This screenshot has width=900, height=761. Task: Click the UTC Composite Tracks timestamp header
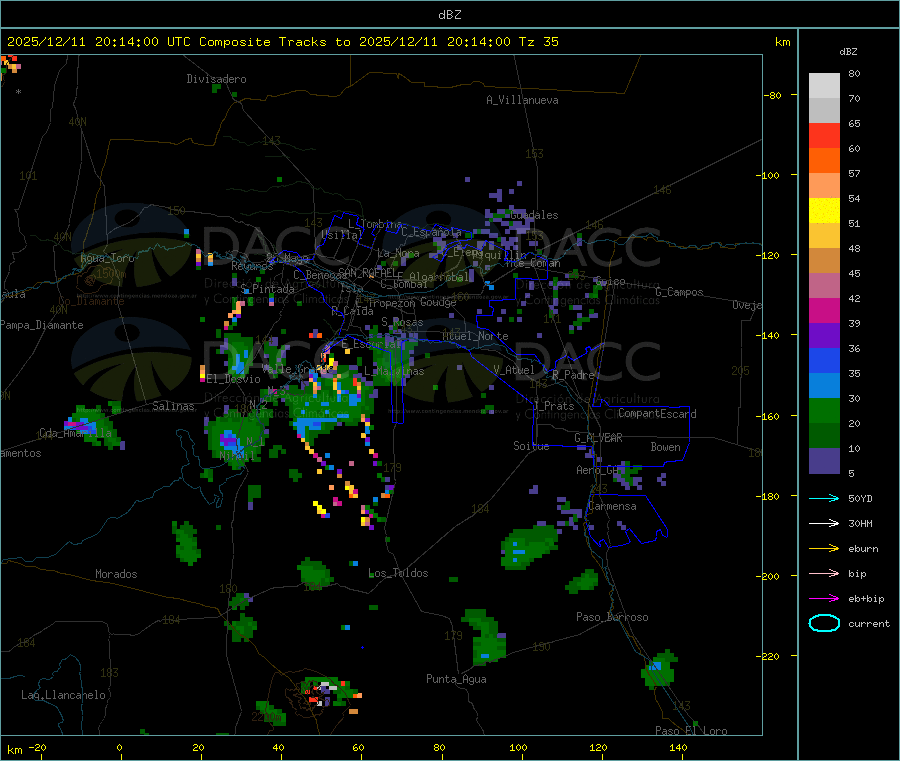point(283,42)
